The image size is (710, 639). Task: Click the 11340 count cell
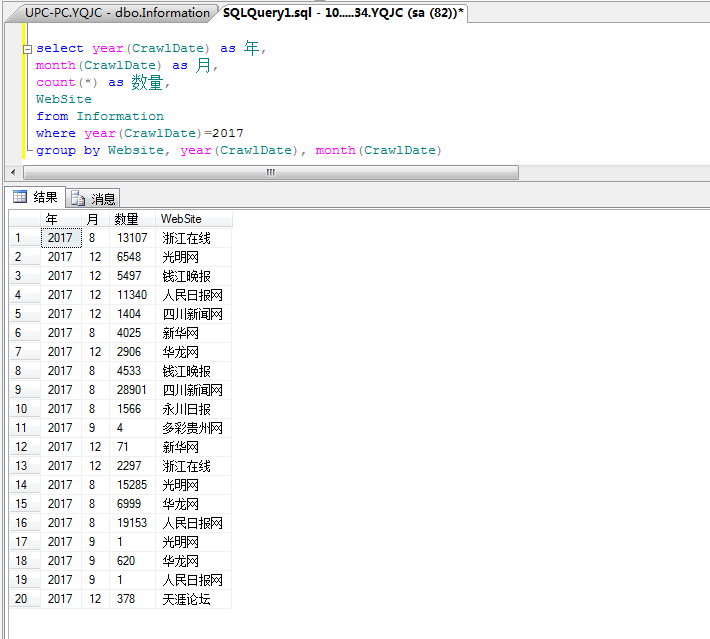pos(132,295)
